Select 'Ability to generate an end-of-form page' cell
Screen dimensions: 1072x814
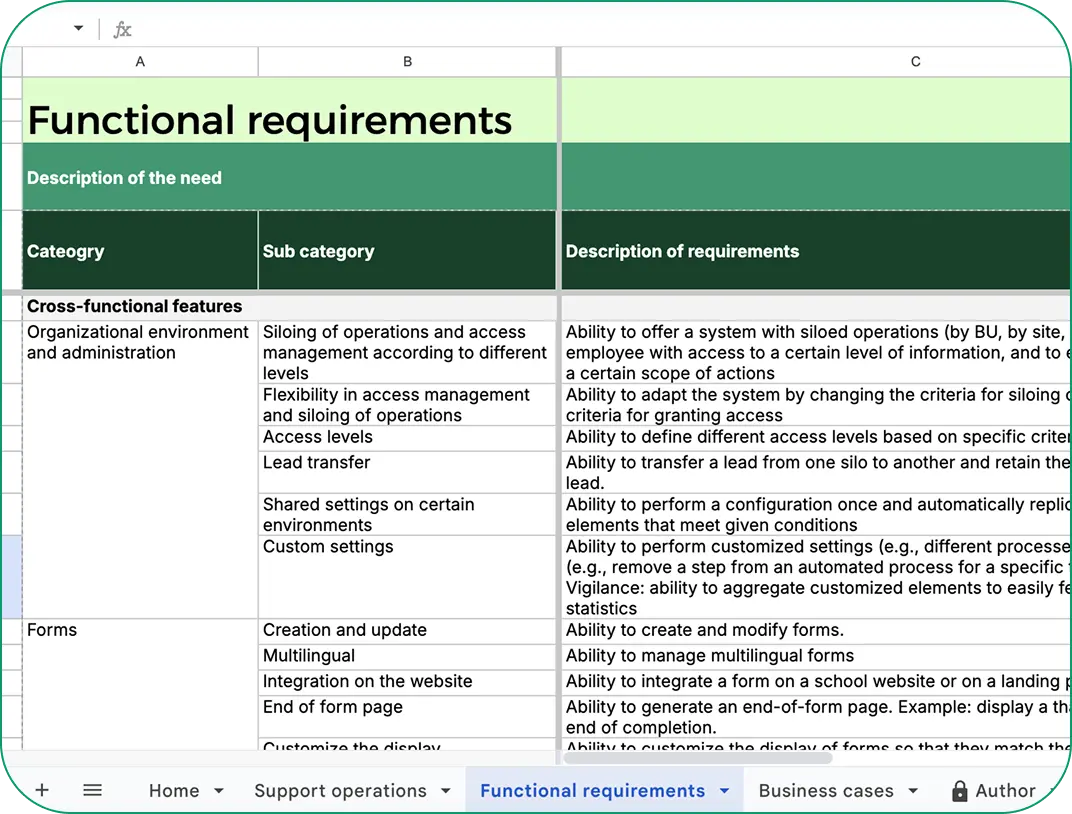click(816, 717)
